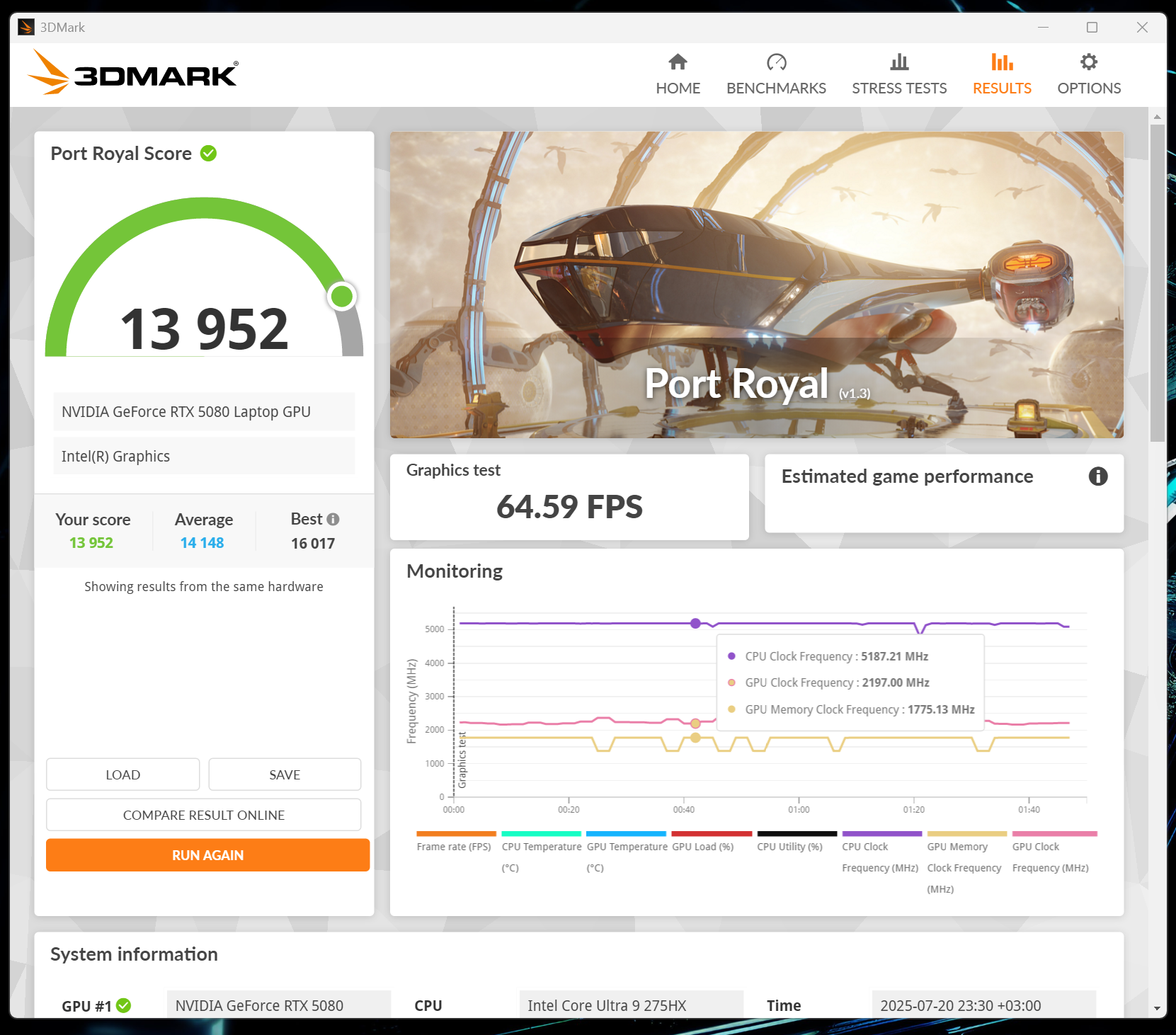
Task: Toggle GPU Memory Clock Frequency legend series
Action: tap(966, 864)
